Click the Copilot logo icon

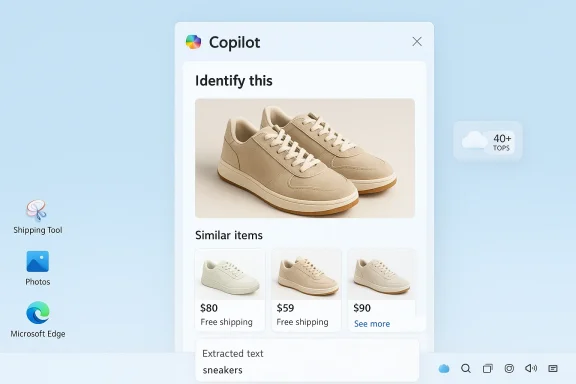click(193, 42)
